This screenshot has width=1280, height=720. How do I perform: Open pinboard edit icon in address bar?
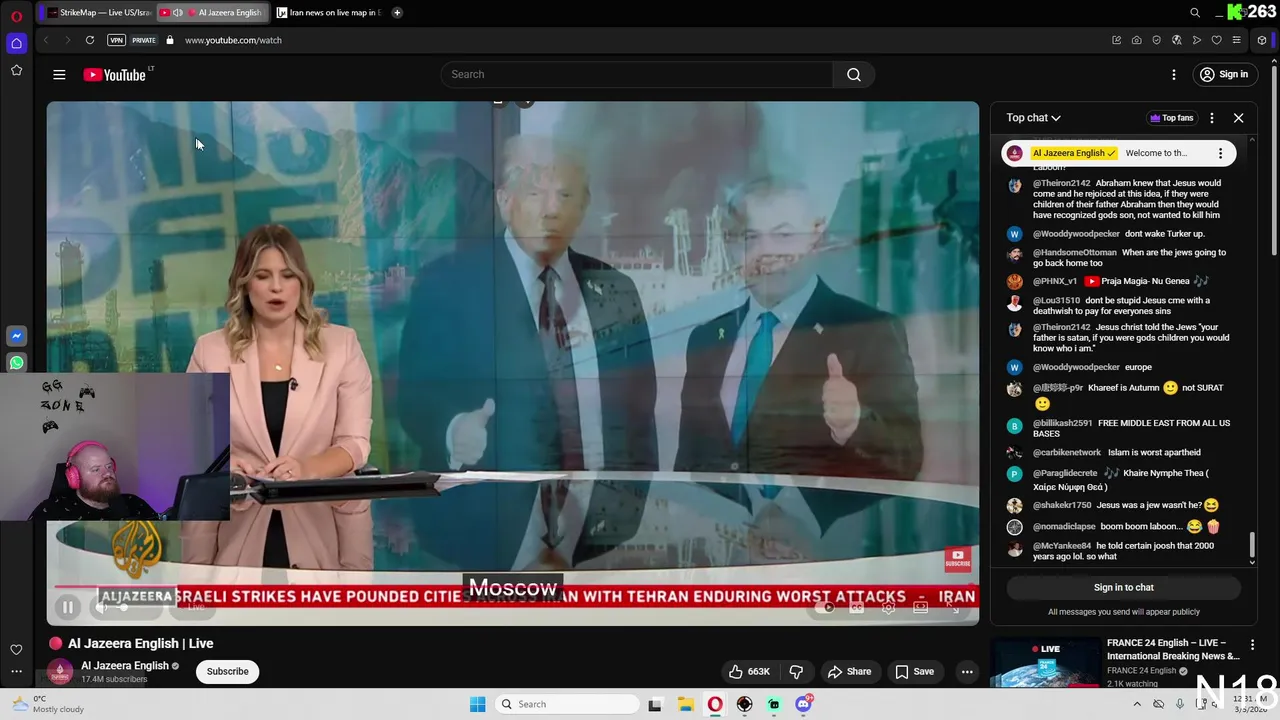1116,40
